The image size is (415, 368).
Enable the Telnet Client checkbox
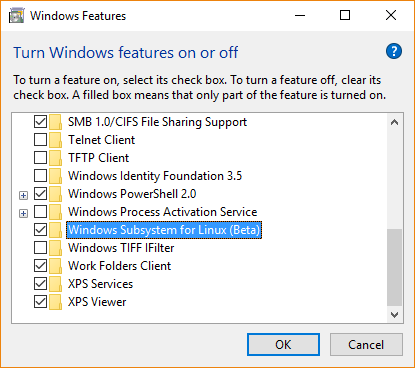click(40, 140)
